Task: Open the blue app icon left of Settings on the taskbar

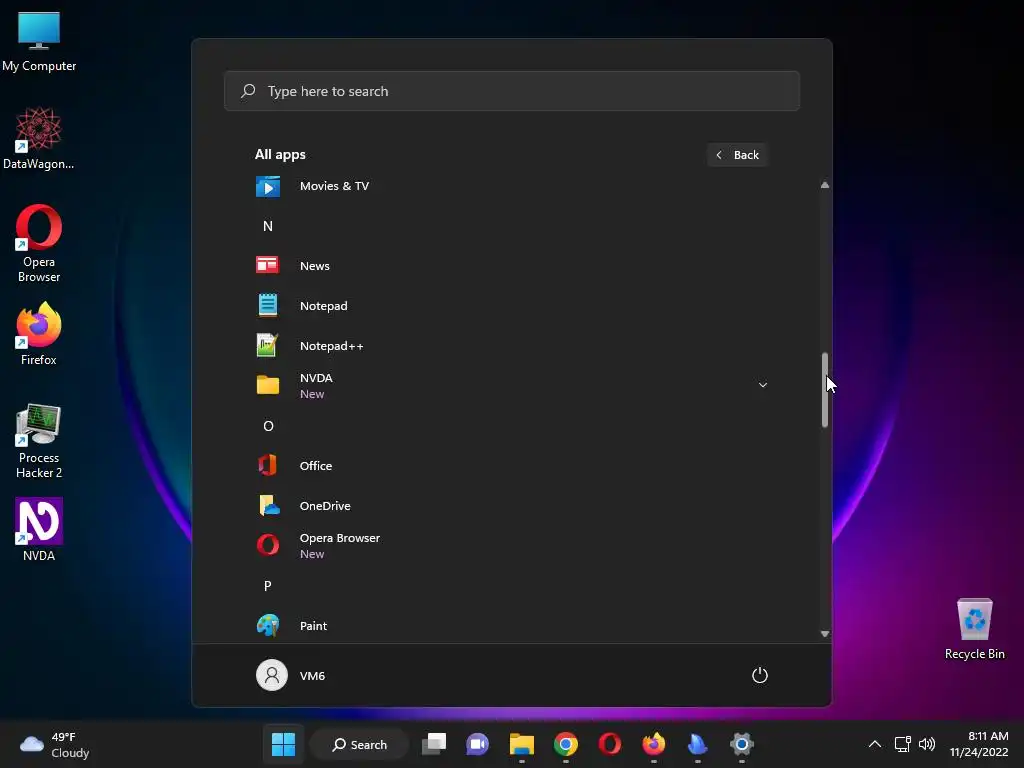Action: (697, 744)
